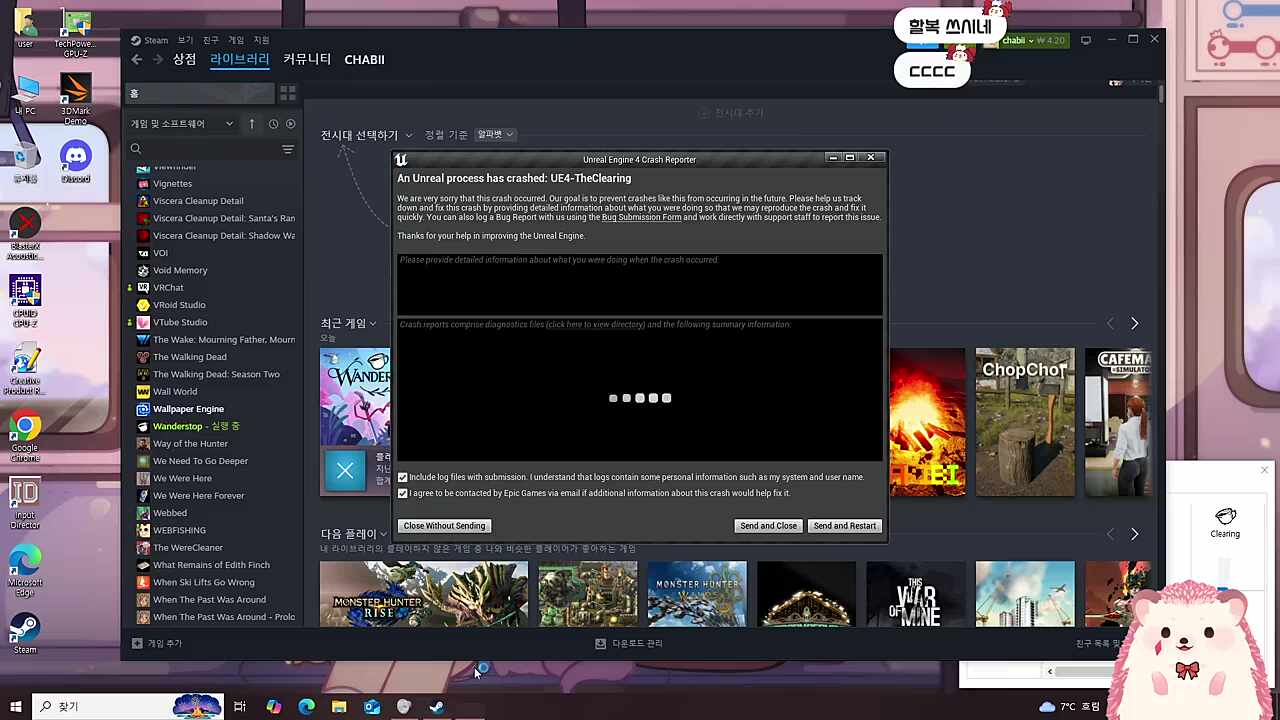The width and height of the screenshot is (1280, 720).
Task: Click the link to view crash directory
Action: (596, 324)
